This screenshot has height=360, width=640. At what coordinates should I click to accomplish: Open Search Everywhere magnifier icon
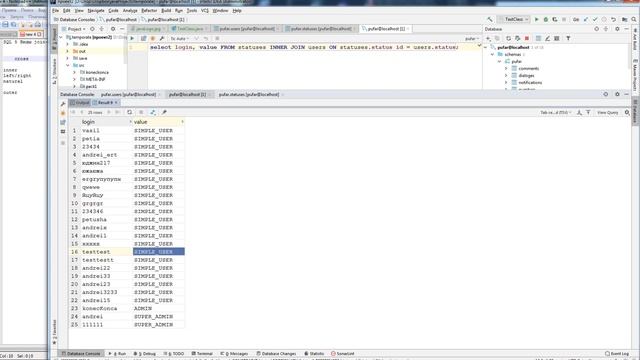click(634, 19)
